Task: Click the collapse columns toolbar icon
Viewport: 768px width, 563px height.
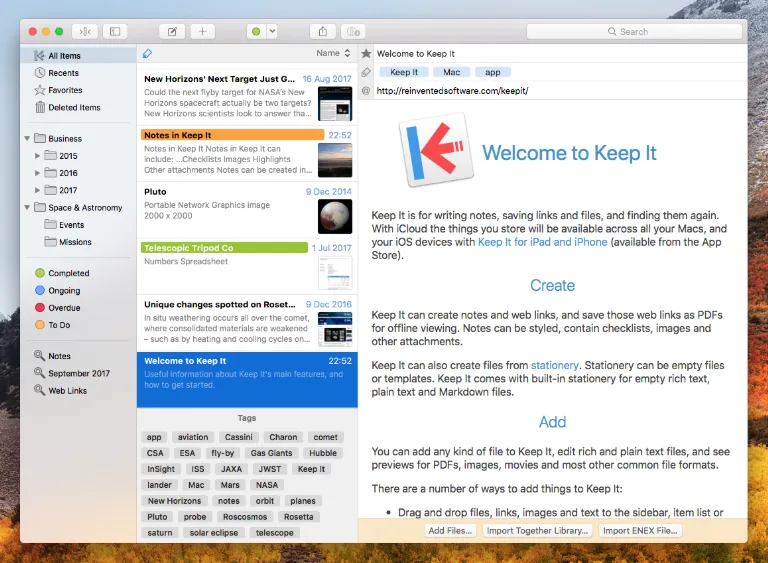Action: [85, 32]
